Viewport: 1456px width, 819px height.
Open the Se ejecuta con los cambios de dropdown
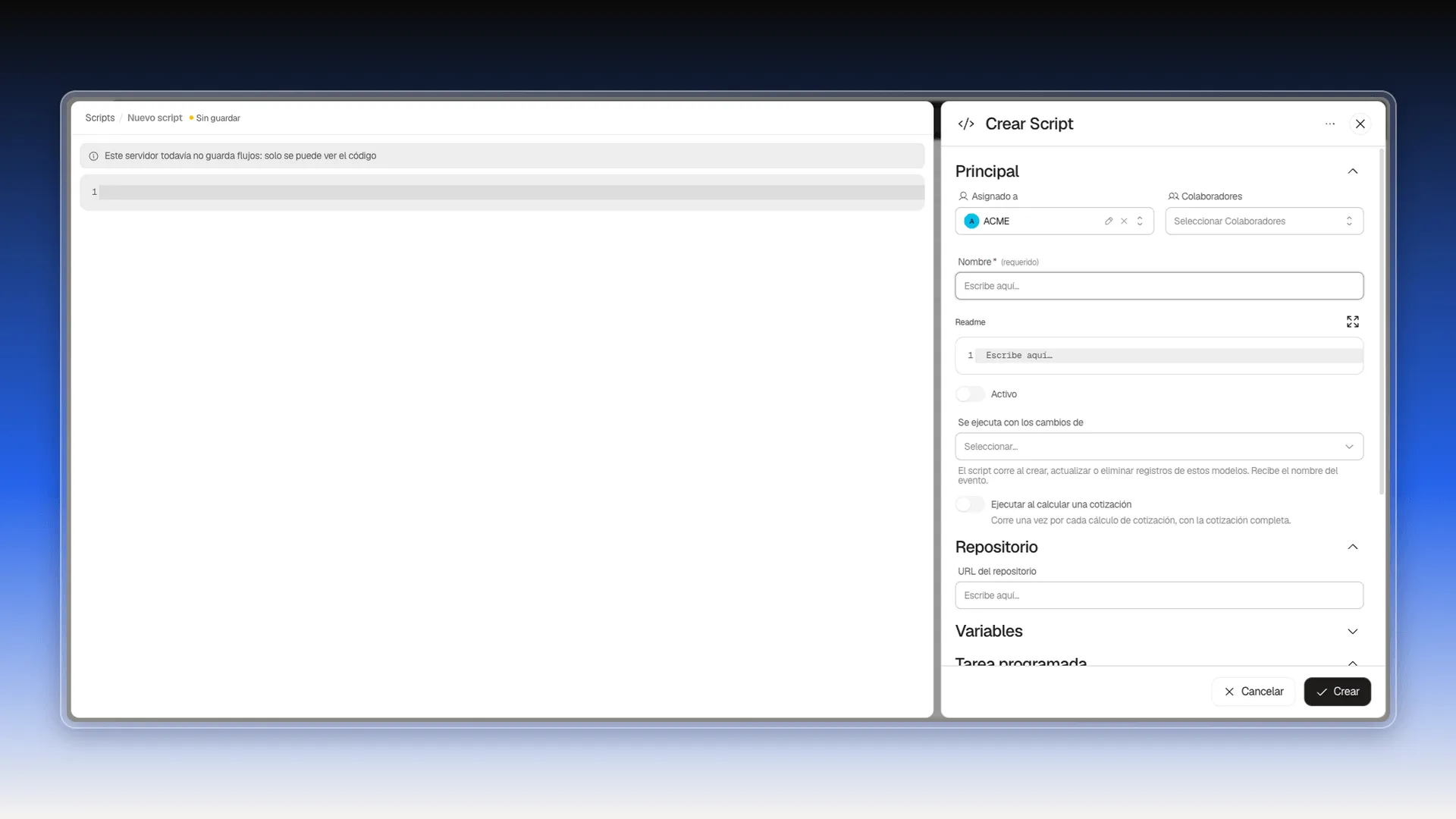1159,447
